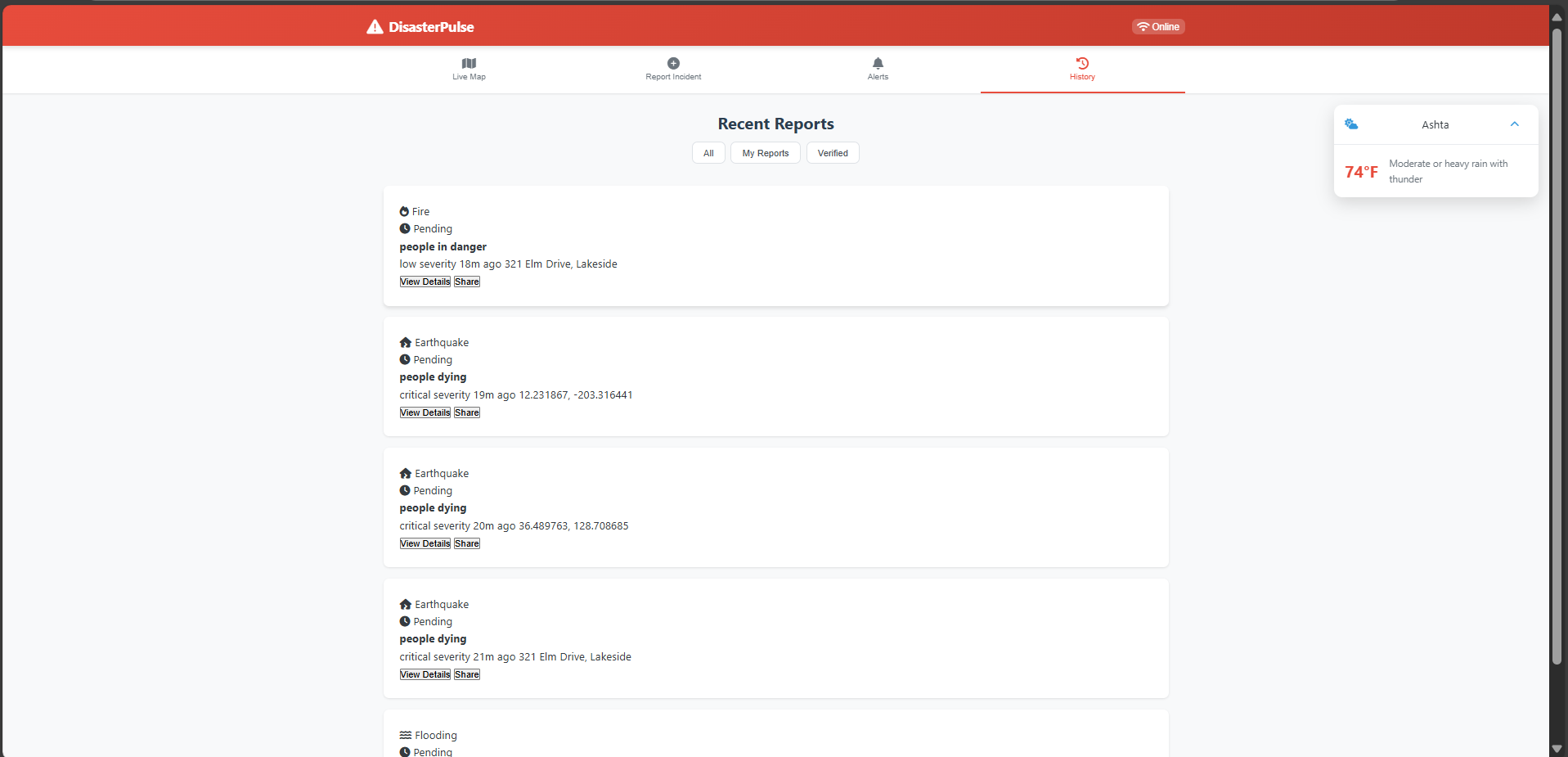Click coordinates text '12.231867, -203.316441'
The width and height of the screenshot is (1568, 757).
pyautogui.click(x=576, y=394)
